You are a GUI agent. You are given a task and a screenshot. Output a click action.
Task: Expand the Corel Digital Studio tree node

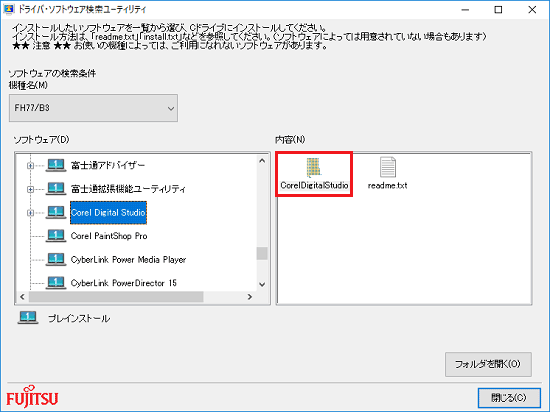31,213
